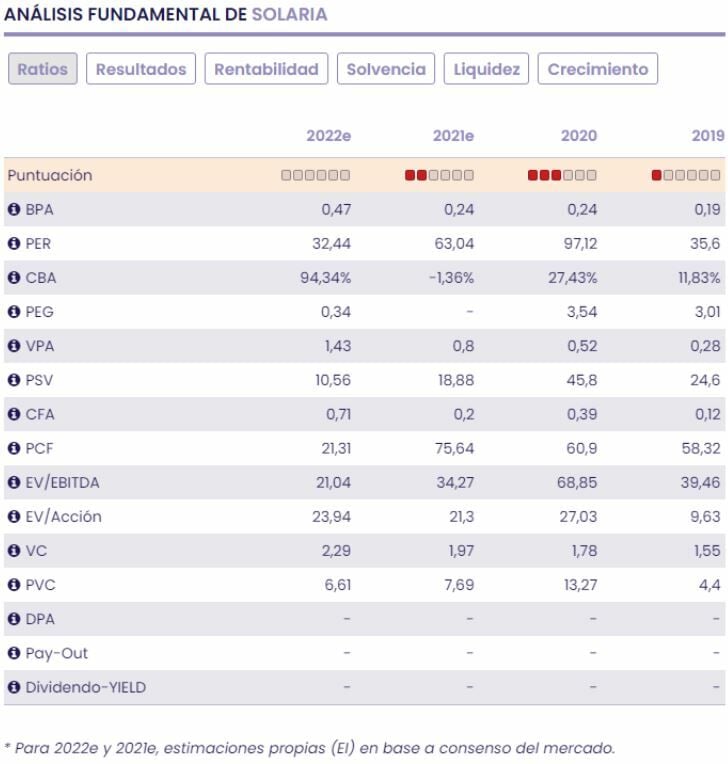
Task: Select the Ratios tab
Action: pos(43,69)
